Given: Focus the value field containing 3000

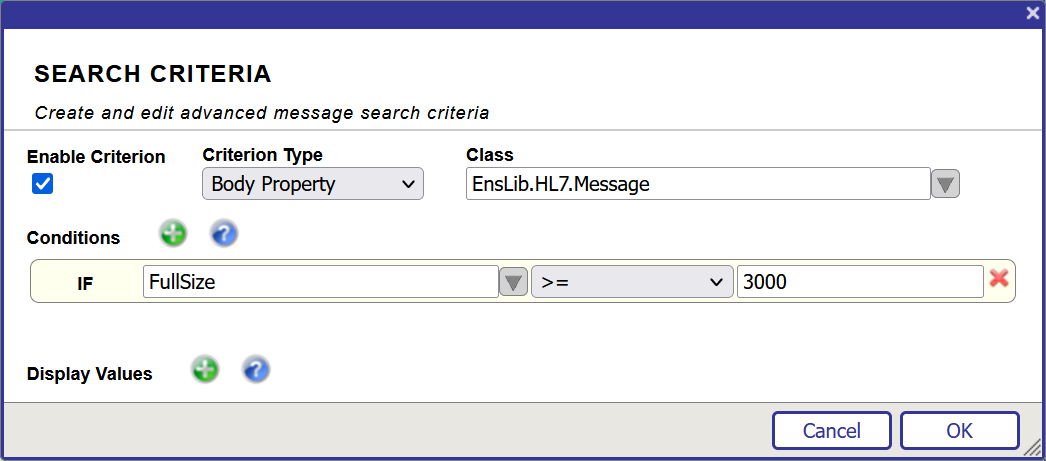Looking at the screenshot, I should point(860,282).
